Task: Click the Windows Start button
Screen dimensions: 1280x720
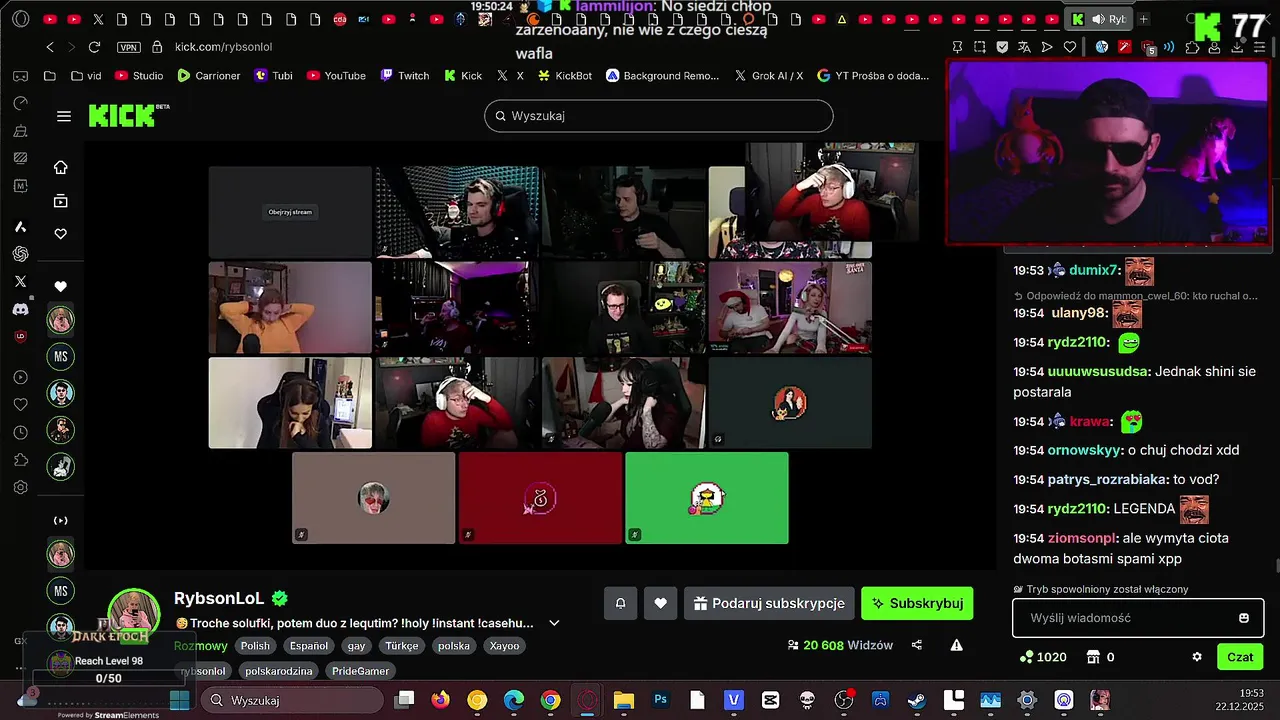Action: [180, 700]
